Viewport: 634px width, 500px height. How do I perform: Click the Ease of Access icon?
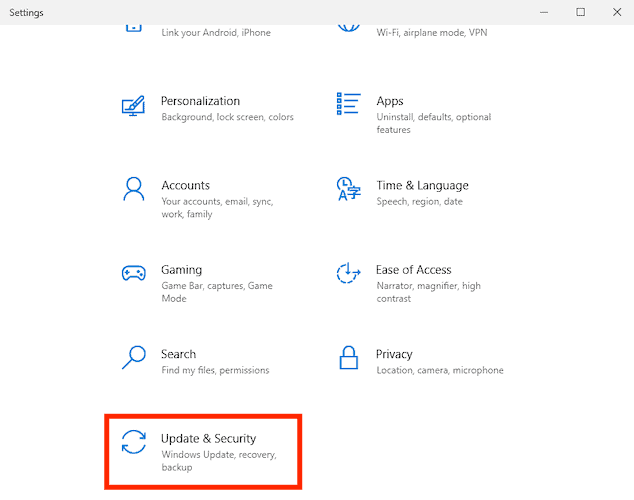click(x=348, y=273)
